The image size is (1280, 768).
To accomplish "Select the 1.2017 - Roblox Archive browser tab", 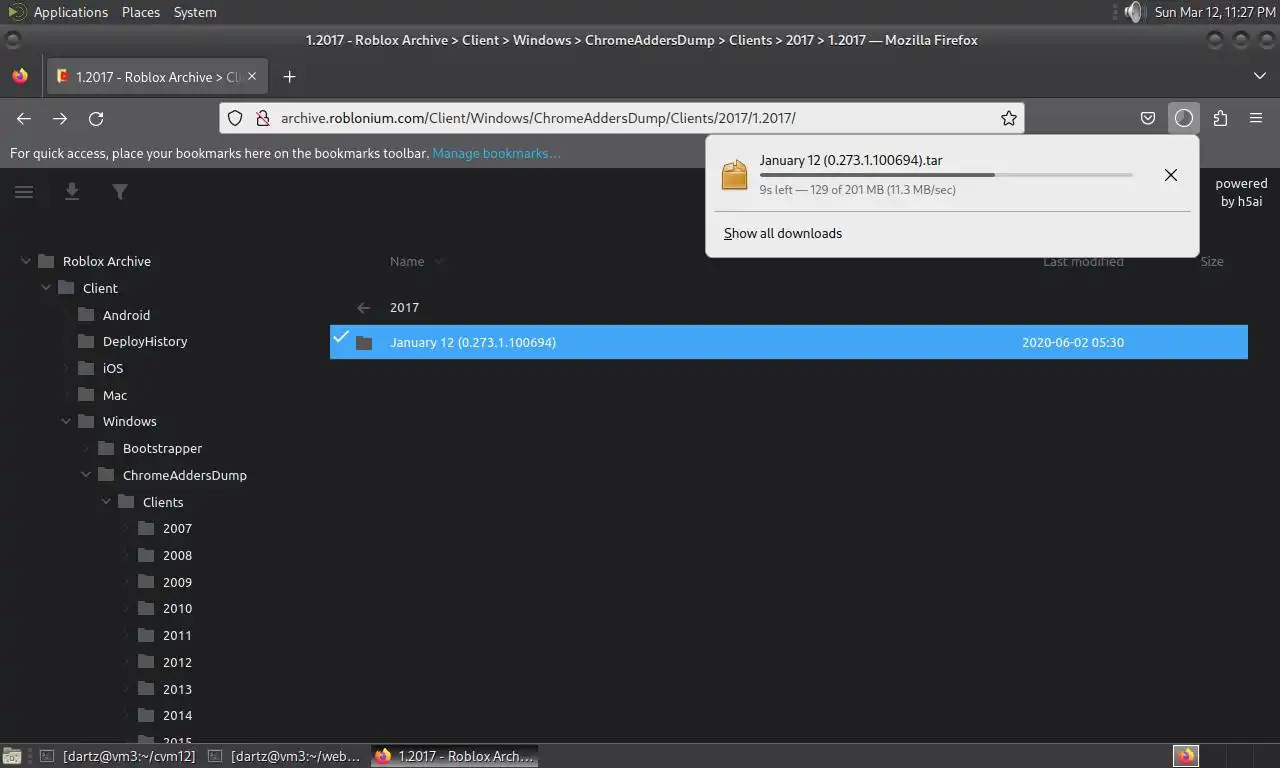I will click(x=157, y=77).
